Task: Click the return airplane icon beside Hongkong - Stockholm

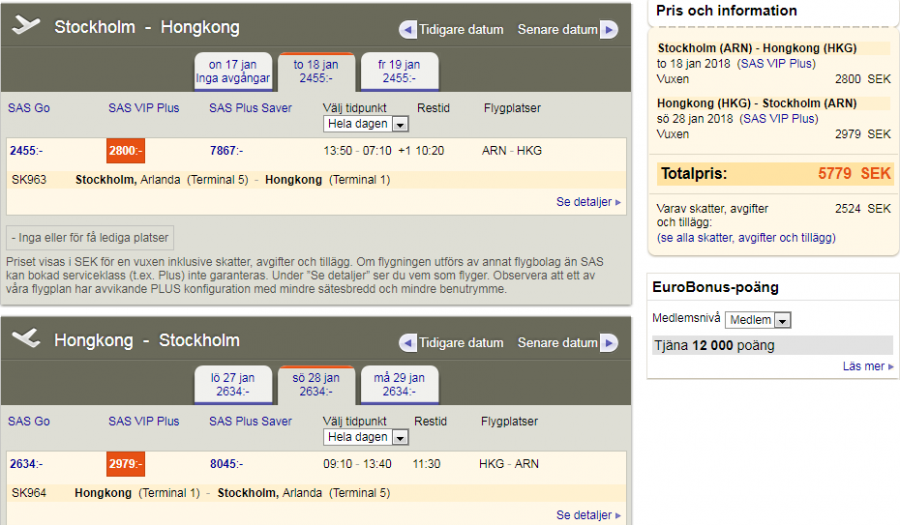Action: coord(26,339)
